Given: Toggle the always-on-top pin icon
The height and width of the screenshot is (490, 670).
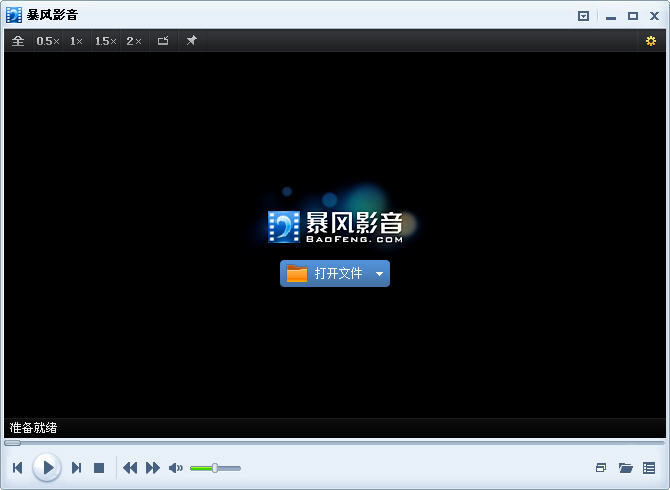Looking at the screenshot, I should (191, 41).
